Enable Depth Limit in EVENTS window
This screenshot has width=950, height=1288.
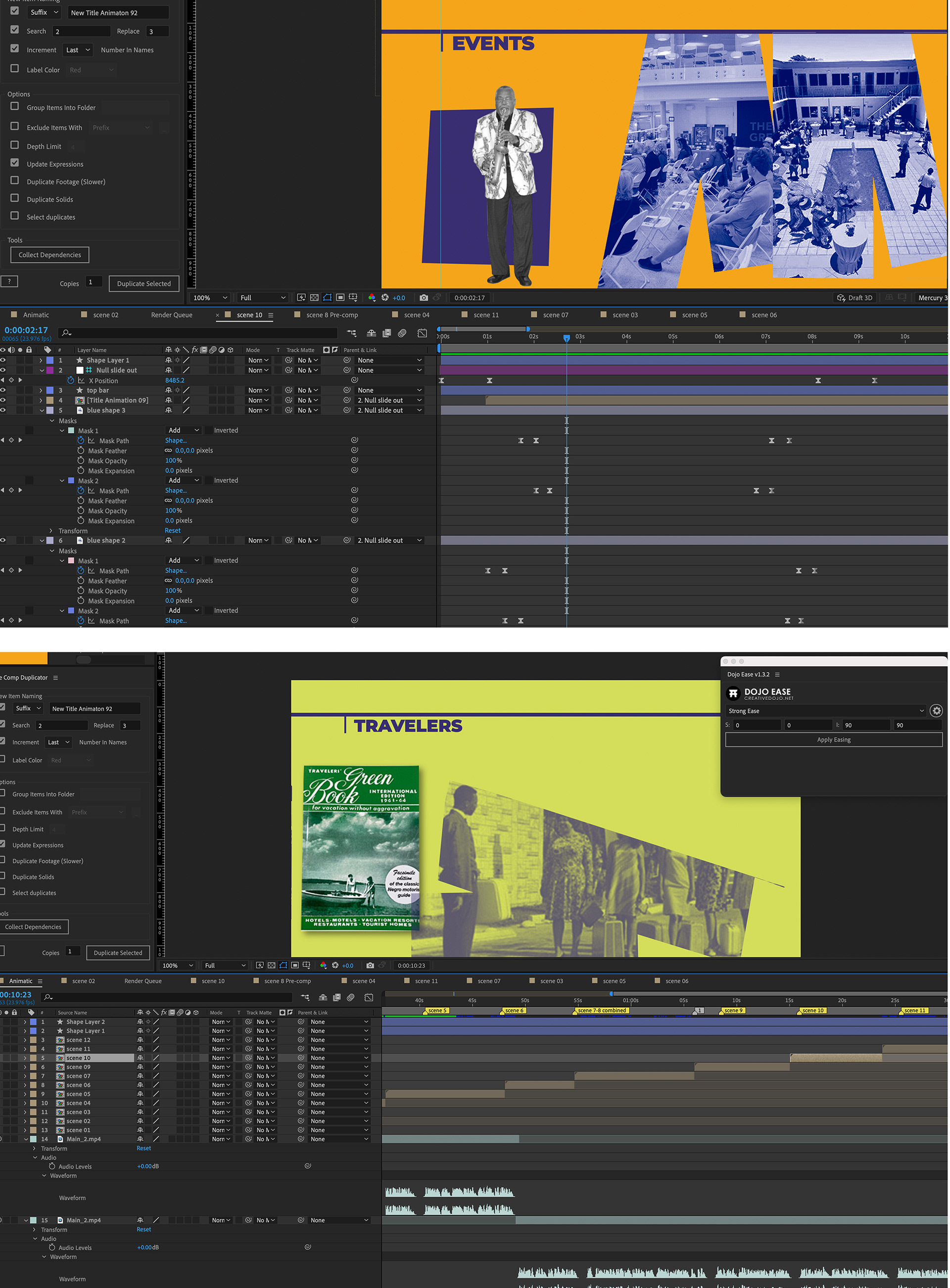coord(15,145)
